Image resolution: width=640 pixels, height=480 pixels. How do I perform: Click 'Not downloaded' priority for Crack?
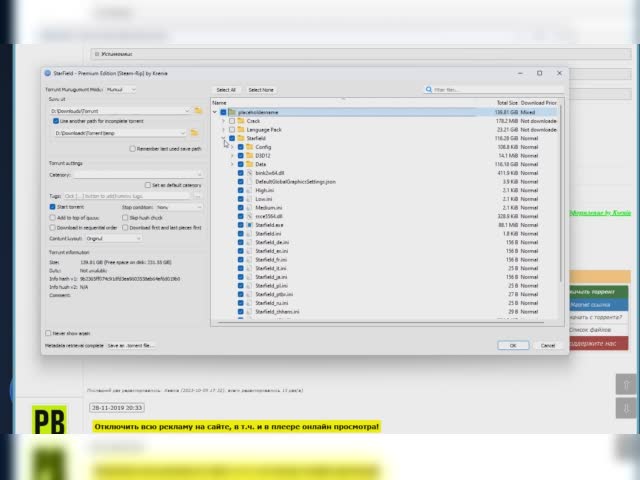538,121
